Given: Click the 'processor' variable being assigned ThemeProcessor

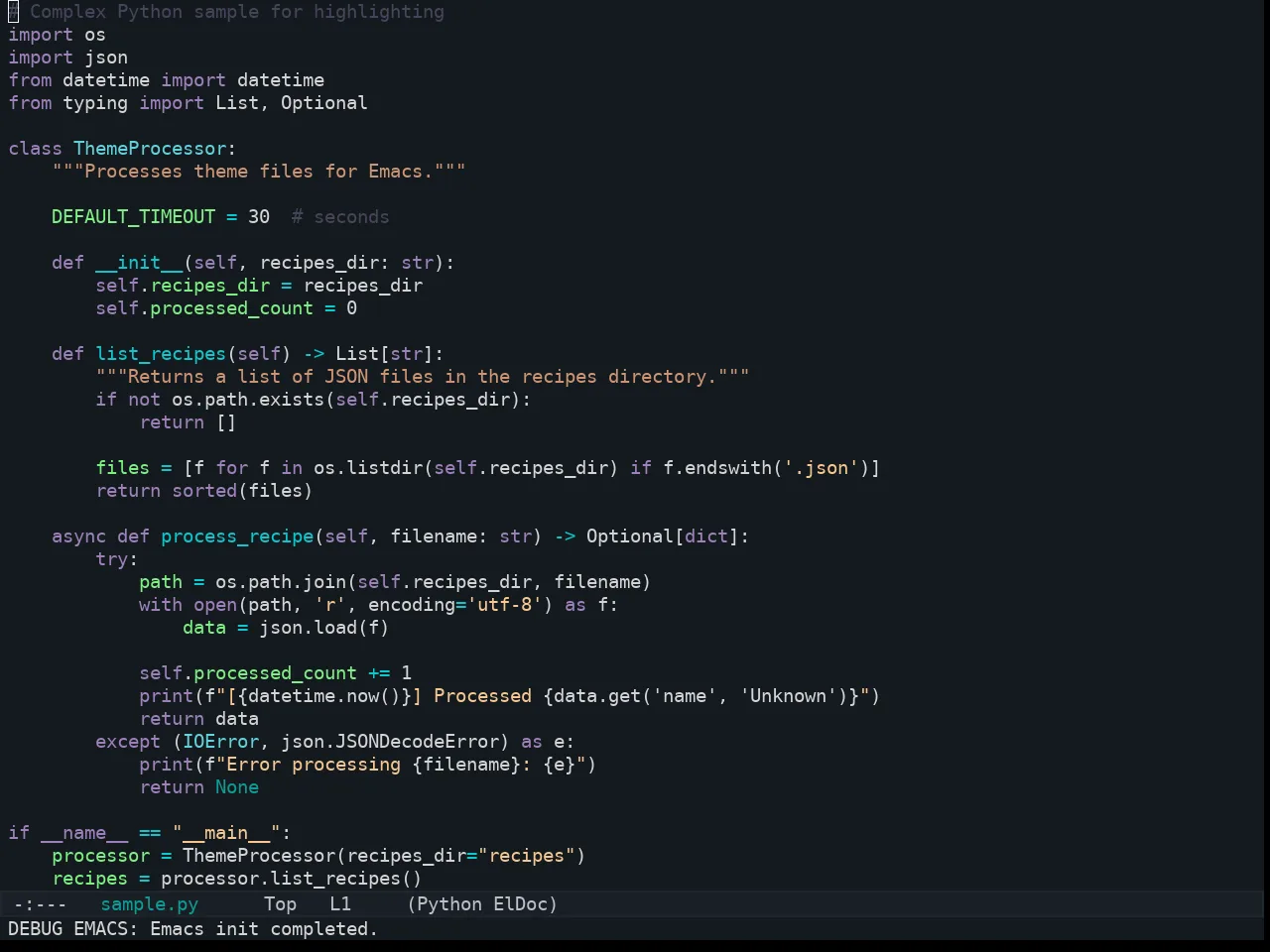Looking at the screenshot, I should [x=100, y=856].
